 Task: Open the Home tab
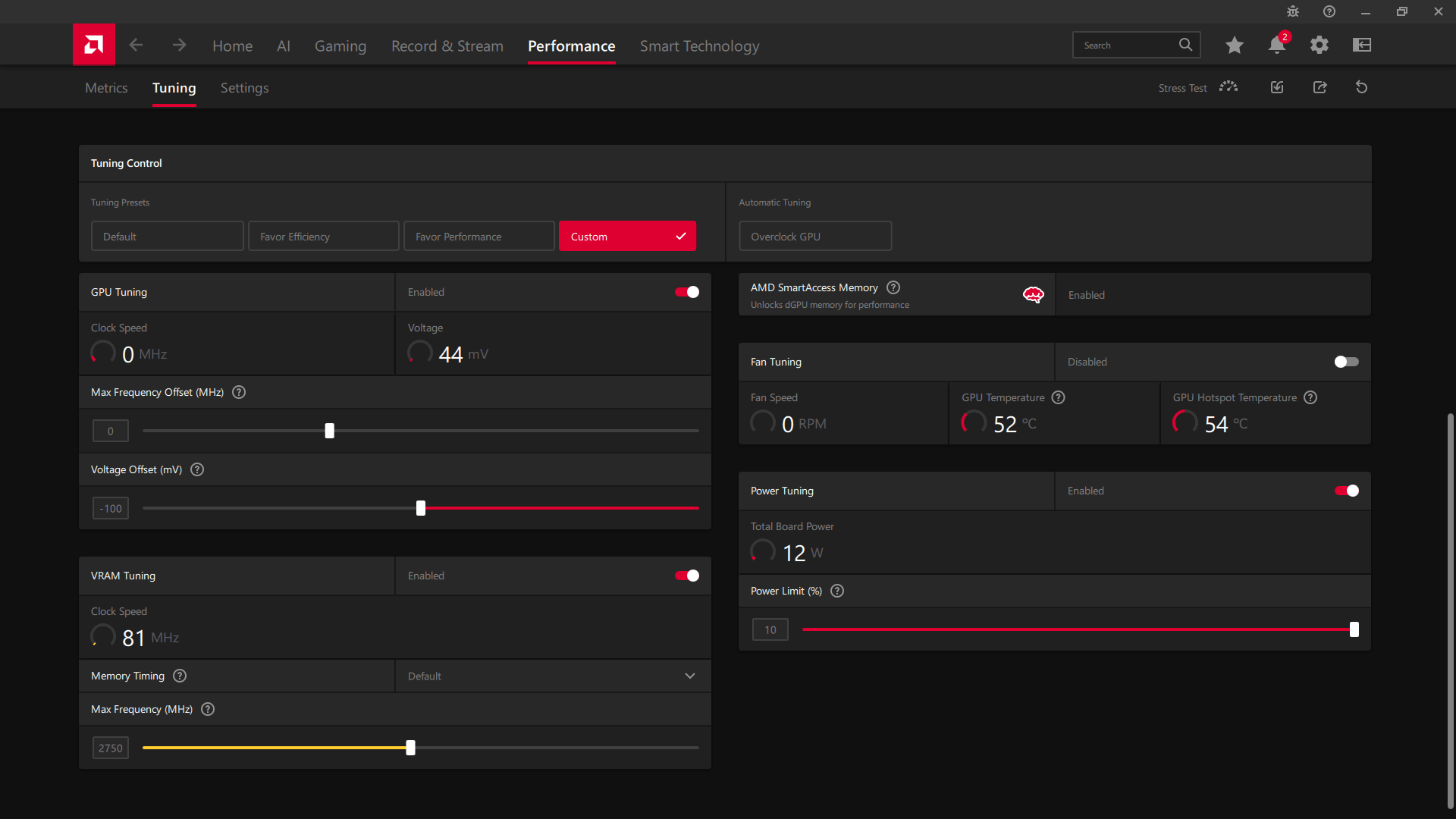(x=232, y=46)
